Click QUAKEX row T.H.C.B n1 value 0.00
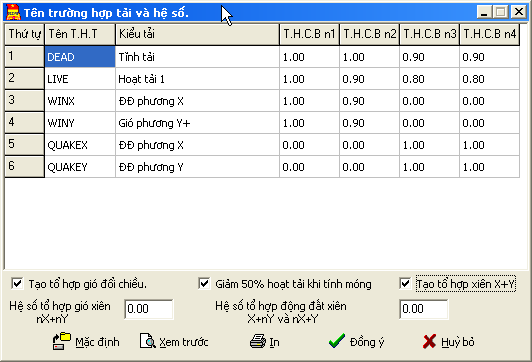 point(309,145)
